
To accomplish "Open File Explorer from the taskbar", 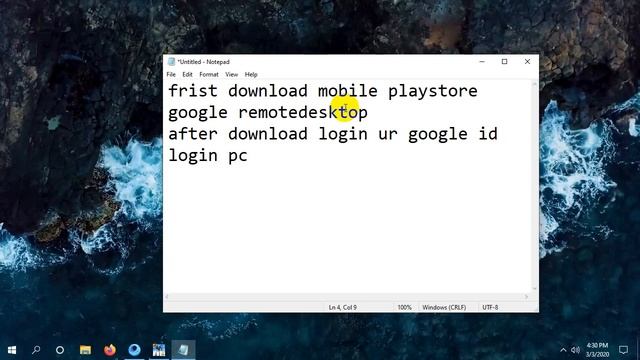I will [x=85, y=350].
